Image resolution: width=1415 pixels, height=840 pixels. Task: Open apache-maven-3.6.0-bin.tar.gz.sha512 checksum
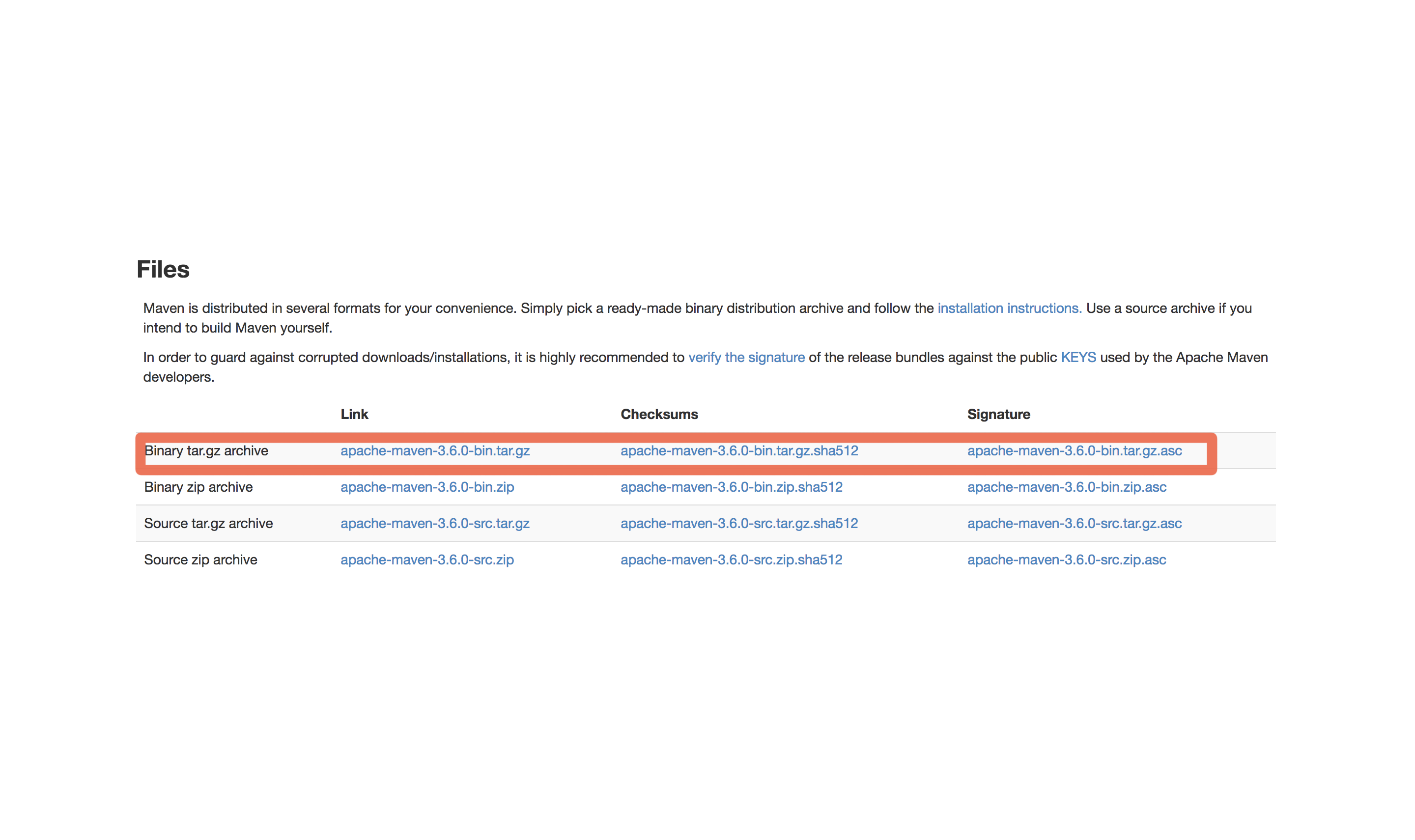click(738, 451)
